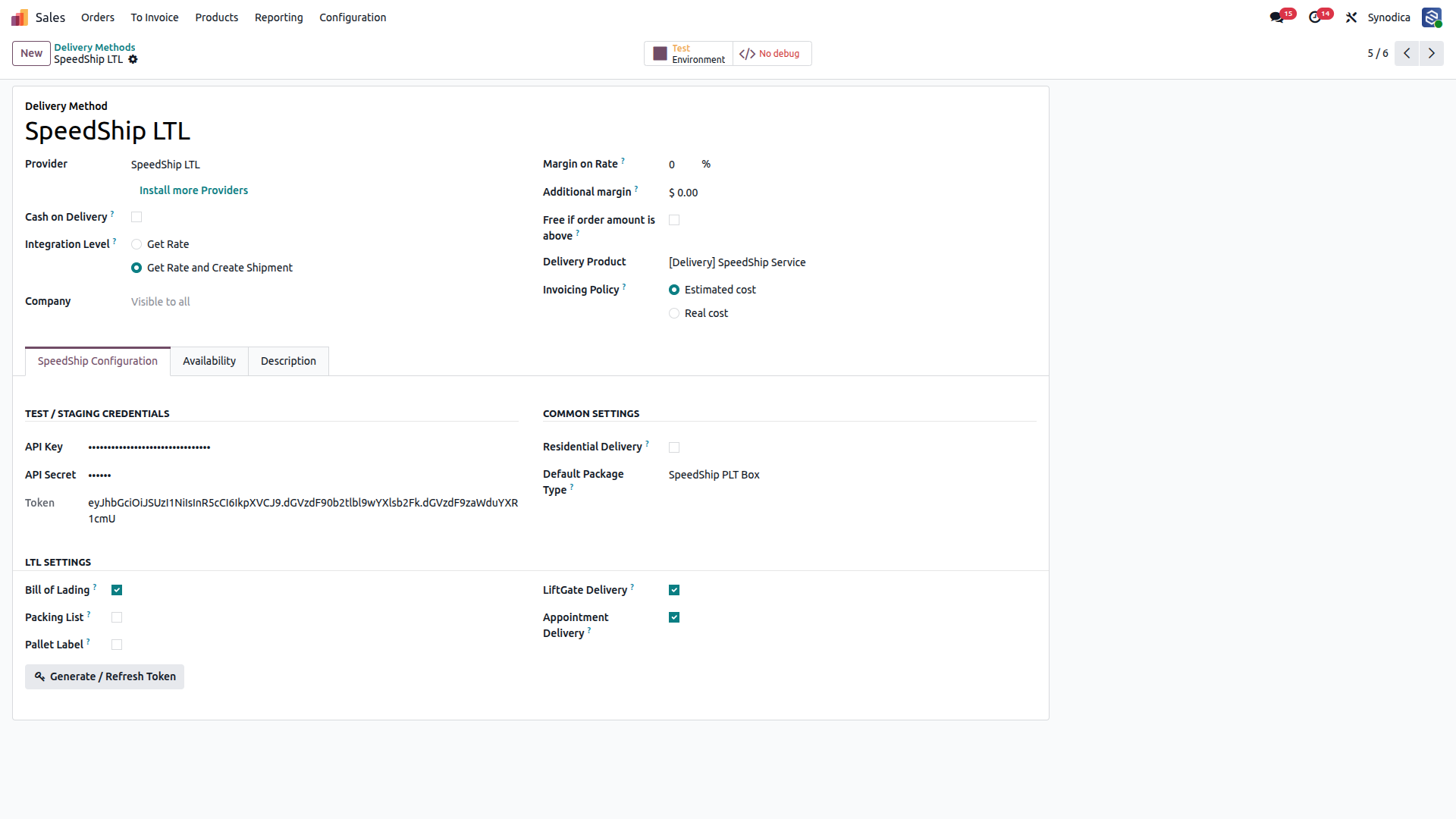Uncheck the Bill of Lading checkbox

point(117,590)
